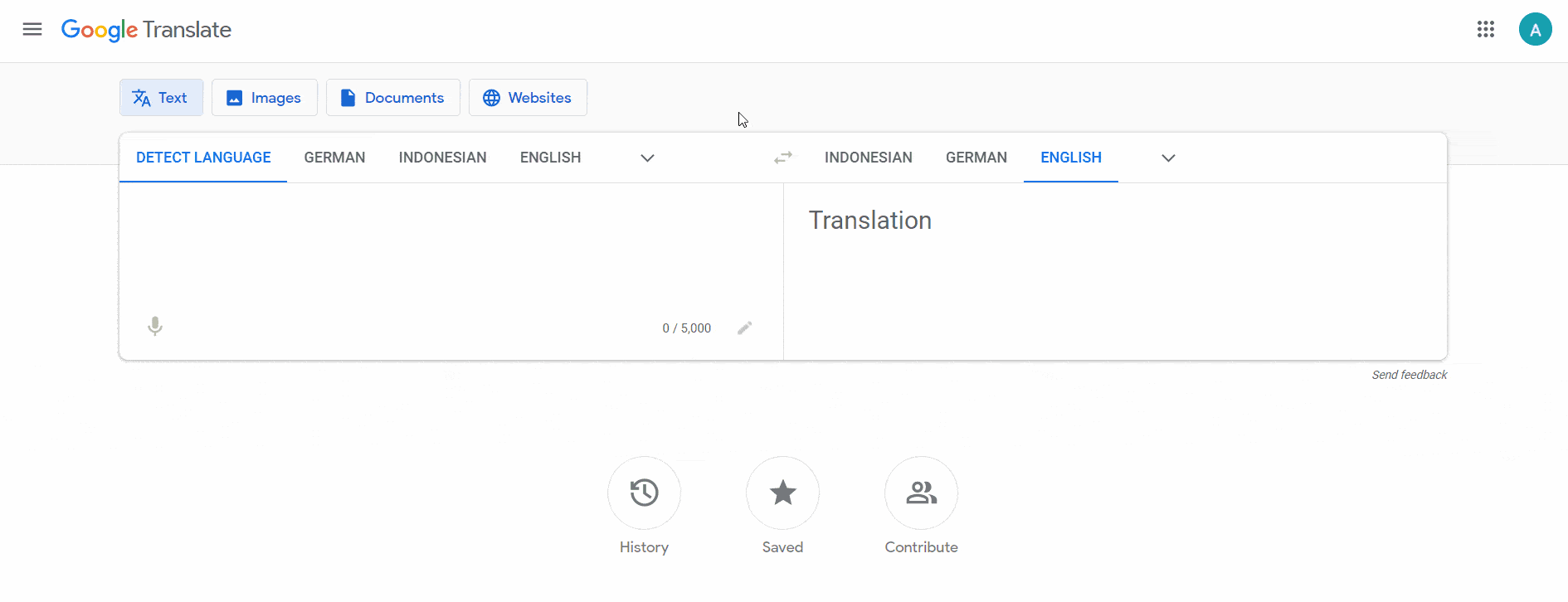The image size is (1568, 602).
Task: Click the Google Translate logo
Action: 146,30
